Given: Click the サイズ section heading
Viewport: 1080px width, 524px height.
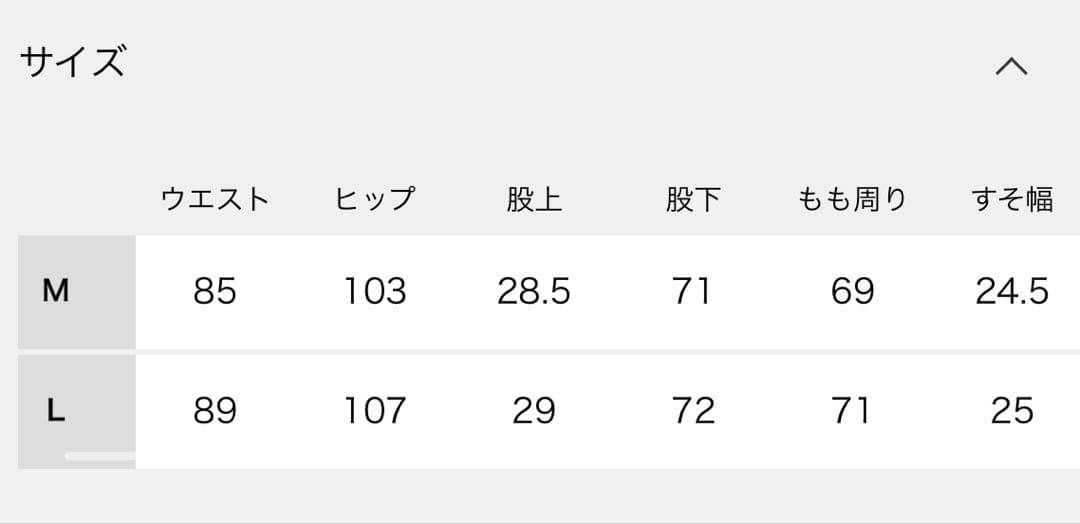Looking at the screenshot, I should click(x=73, y=62).
